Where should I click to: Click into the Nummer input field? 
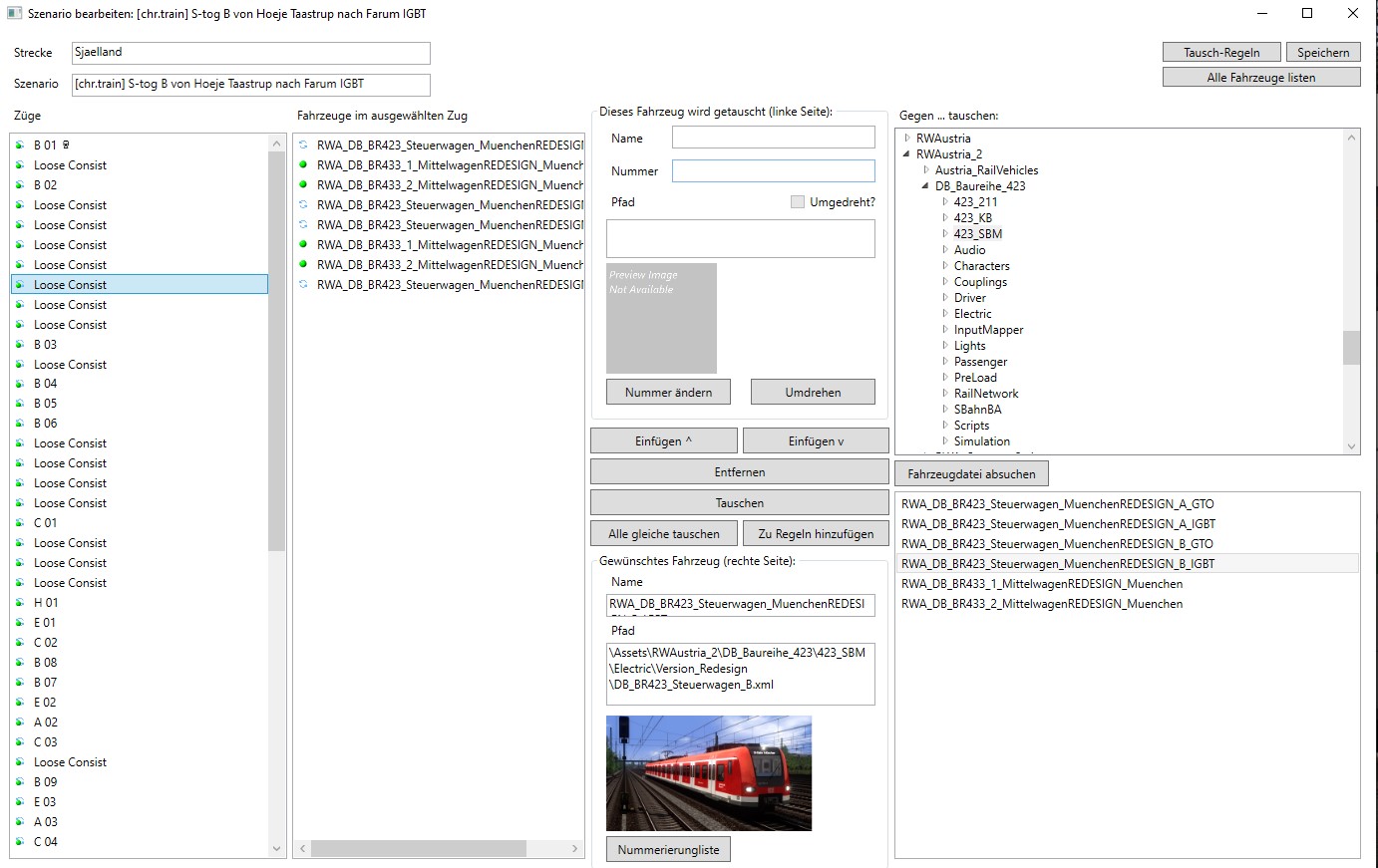(x=773, y=171)
